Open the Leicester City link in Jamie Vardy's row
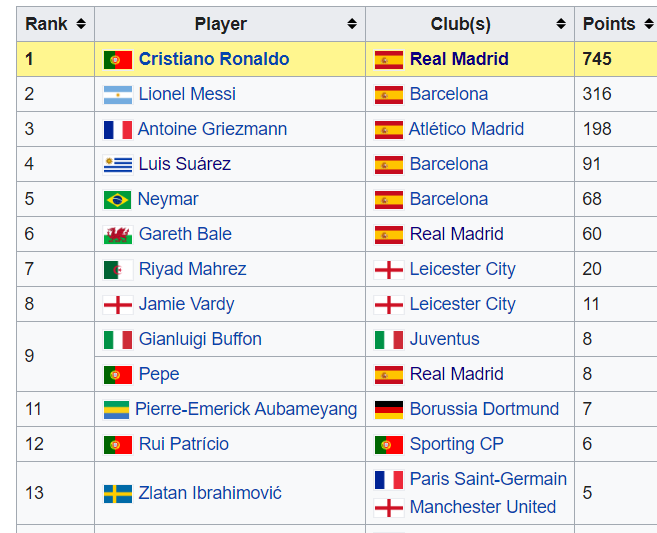The height and width of the screenshot is (533, 657). [x=462, y=304]
